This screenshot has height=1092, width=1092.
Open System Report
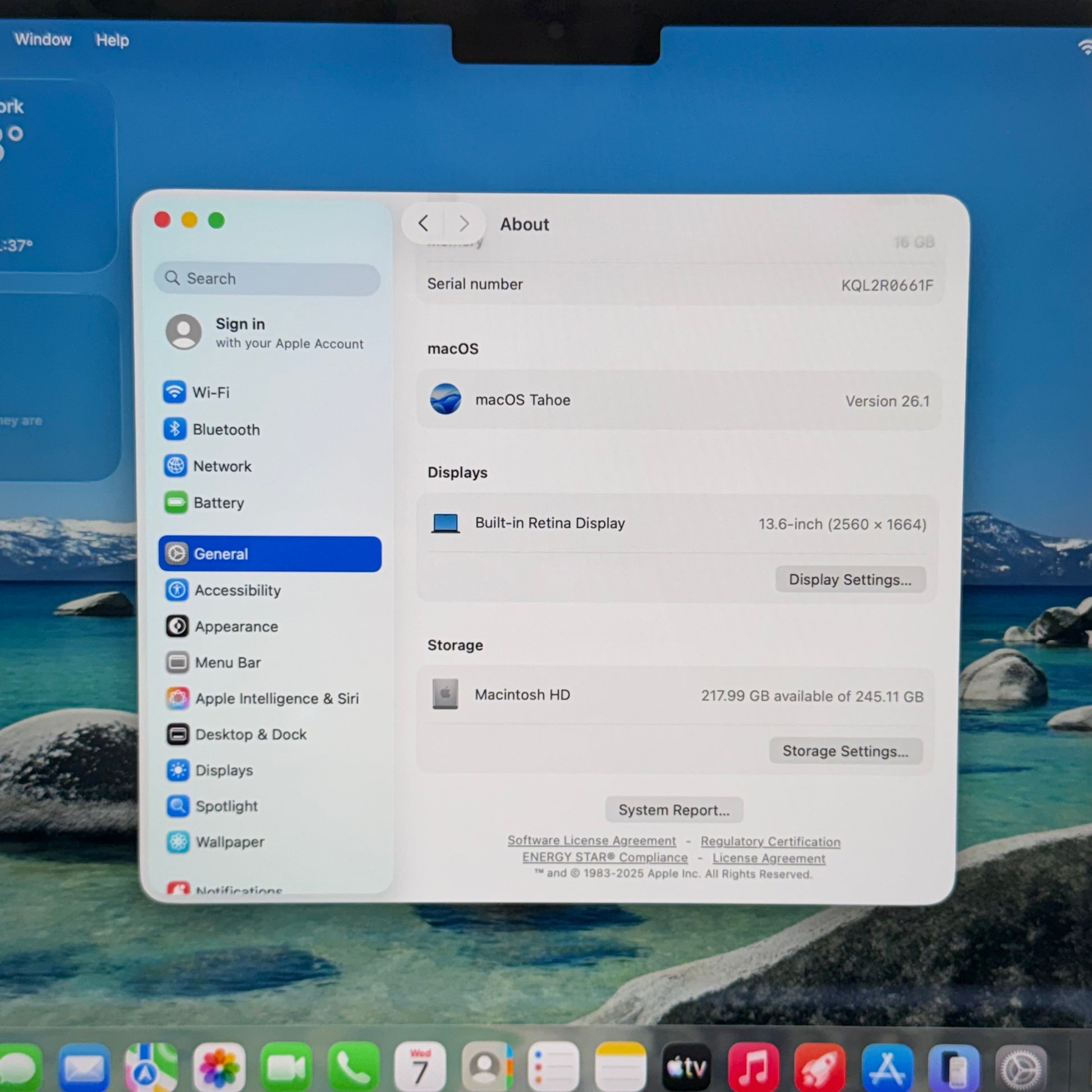point(673,810)
